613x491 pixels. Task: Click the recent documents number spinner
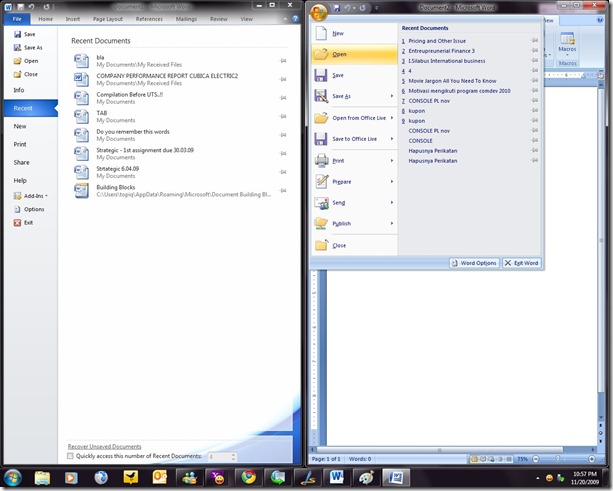(233, 456)
